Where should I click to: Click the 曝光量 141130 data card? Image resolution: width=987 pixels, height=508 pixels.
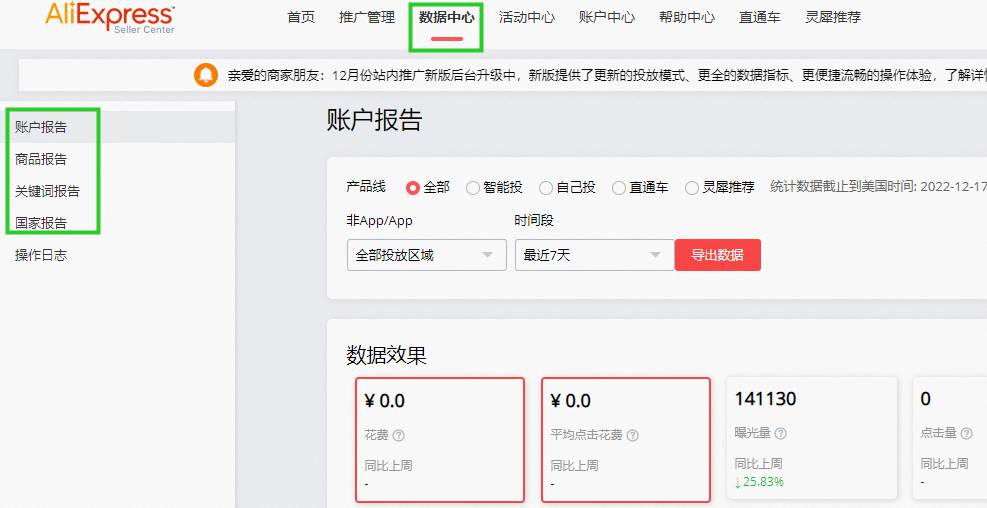[812, 438]
